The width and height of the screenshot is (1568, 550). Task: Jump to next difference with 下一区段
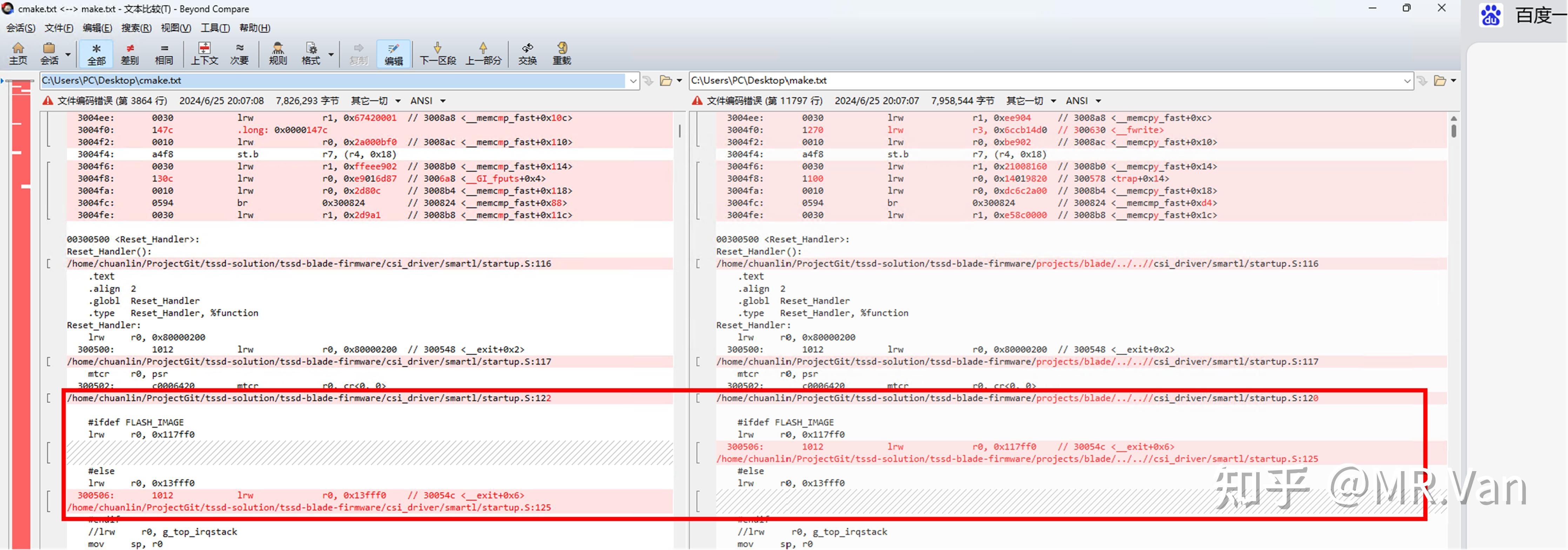pos(438,54)
